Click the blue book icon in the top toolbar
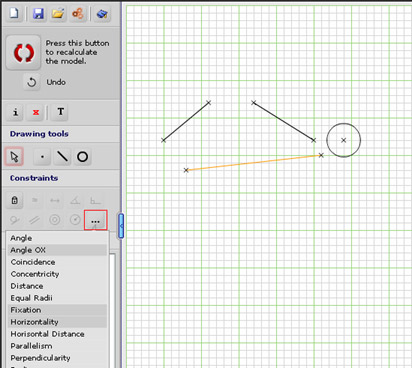Image resolution: width=412 pixels, height=368 pixels. pos(102,14)
